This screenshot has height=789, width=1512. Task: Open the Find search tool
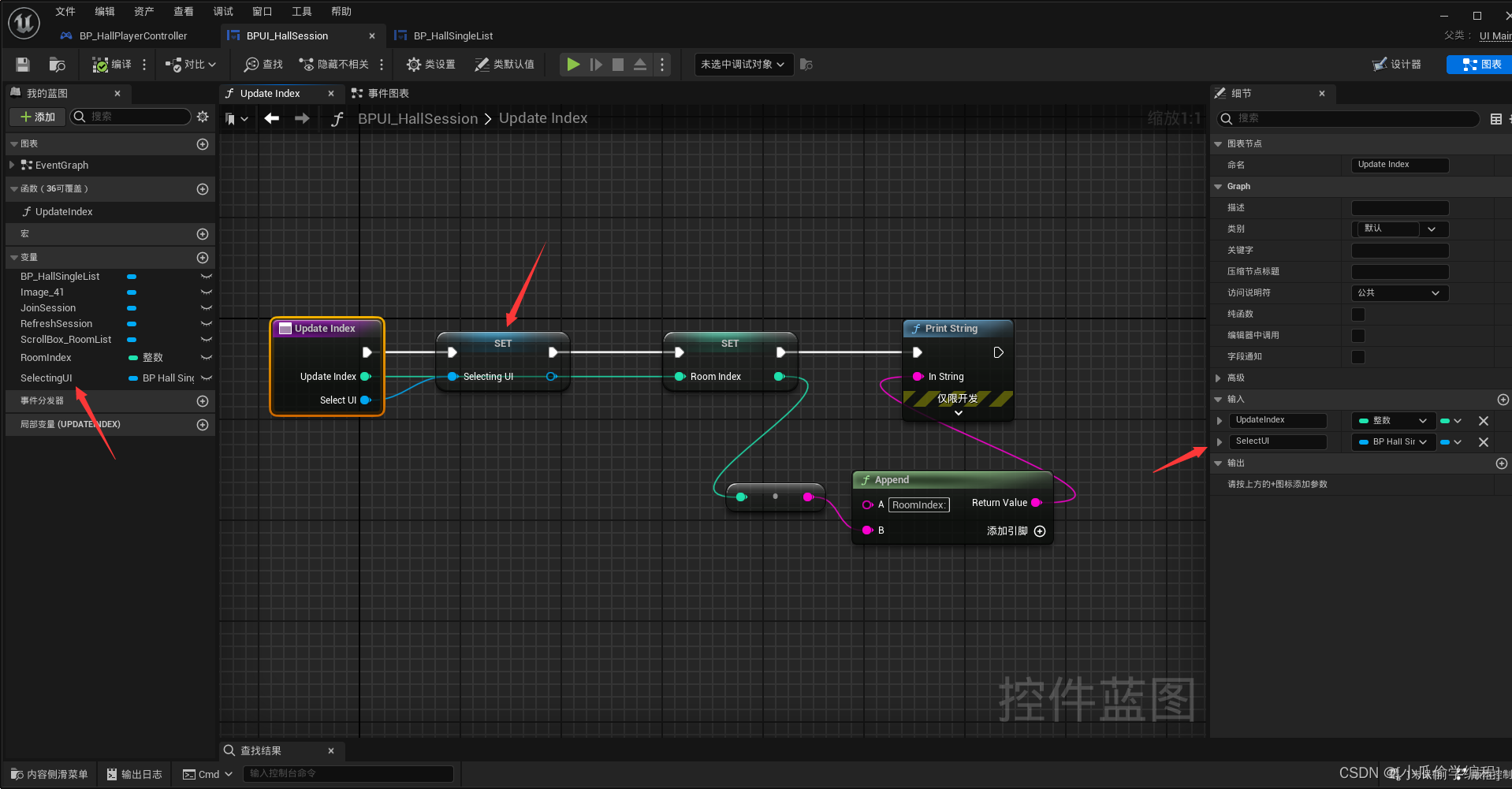click(x=263, y=65)
